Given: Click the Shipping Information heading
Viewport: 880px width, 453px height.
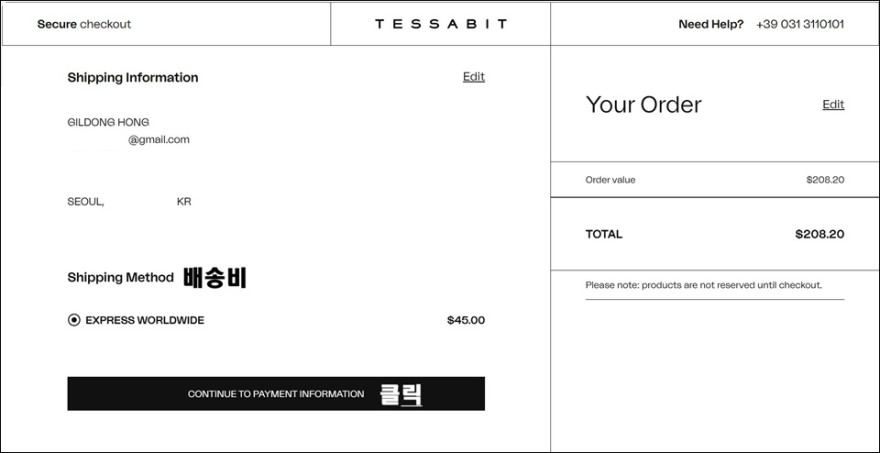Looking at the screenshot, I should [132, 77].
